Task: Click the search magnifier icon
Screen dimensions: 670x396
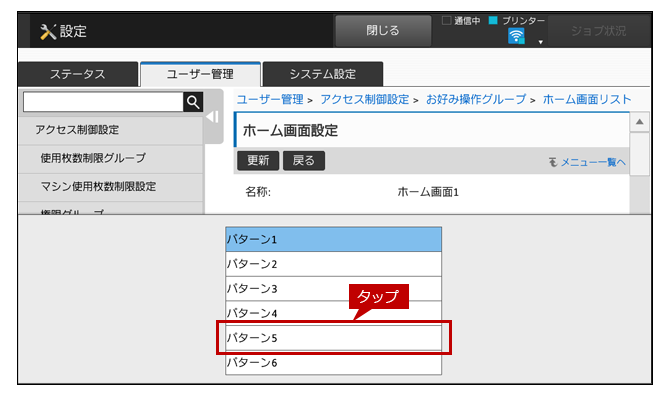Action: [193, 102]
